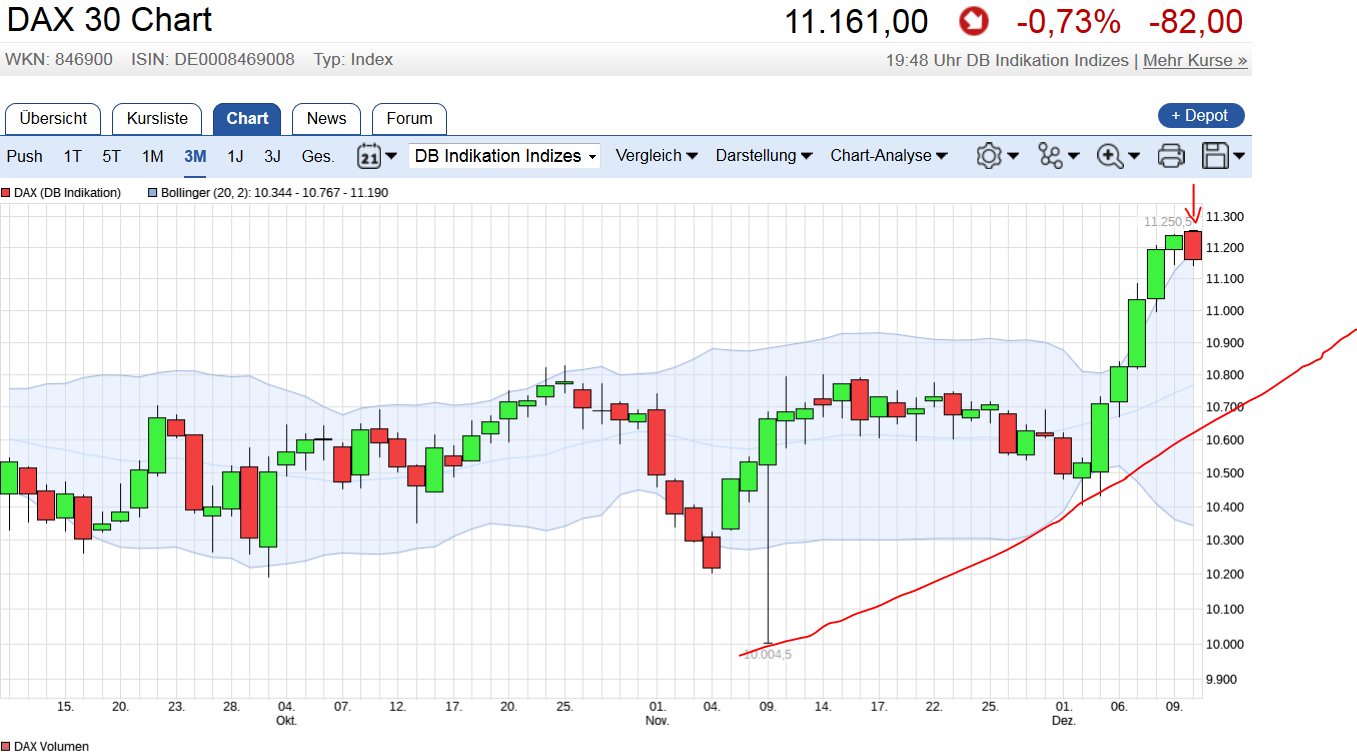Click the WKN: 846900 text

[x=59, y=60]
